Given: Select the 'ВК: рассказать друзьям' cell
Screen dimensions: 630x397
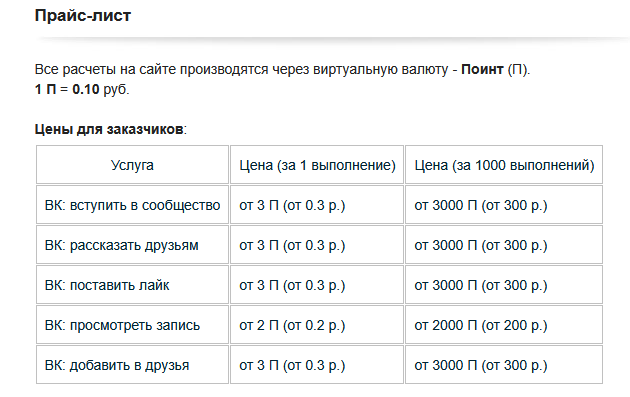Looking at the screenshot, I should 132,245.
